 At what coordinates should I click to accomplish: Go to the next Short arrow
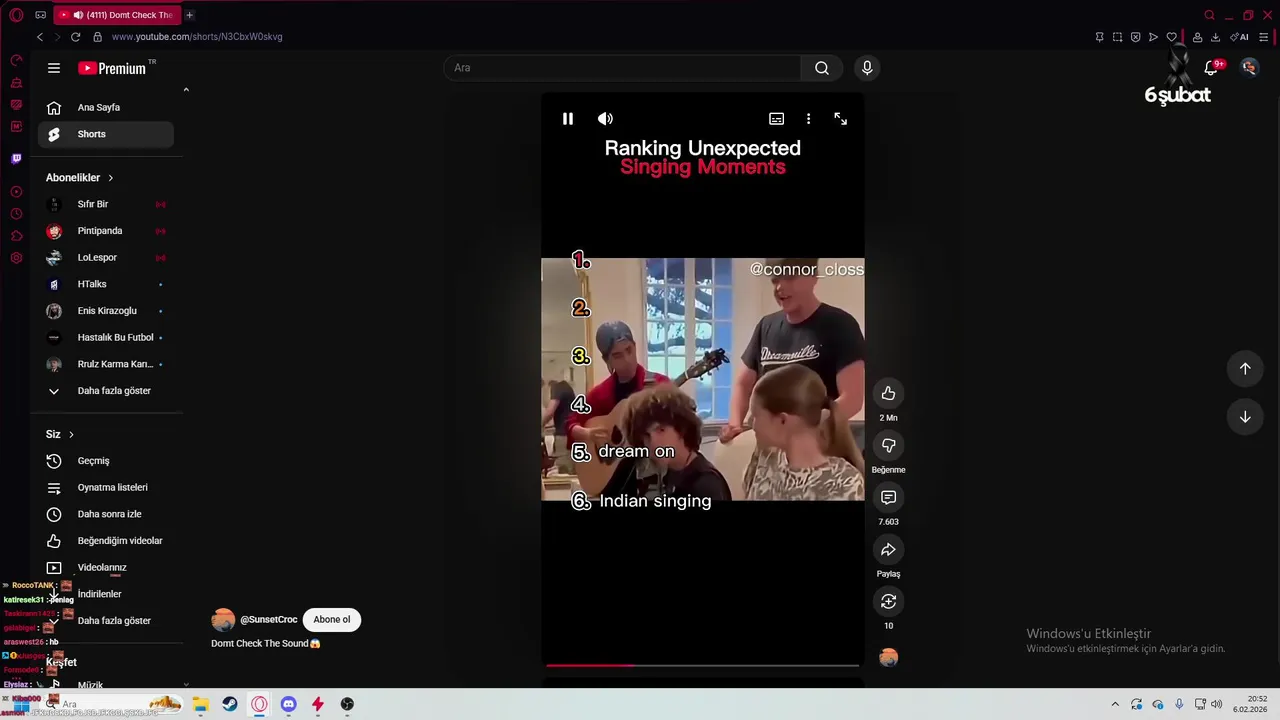[x=1245, y=417]
